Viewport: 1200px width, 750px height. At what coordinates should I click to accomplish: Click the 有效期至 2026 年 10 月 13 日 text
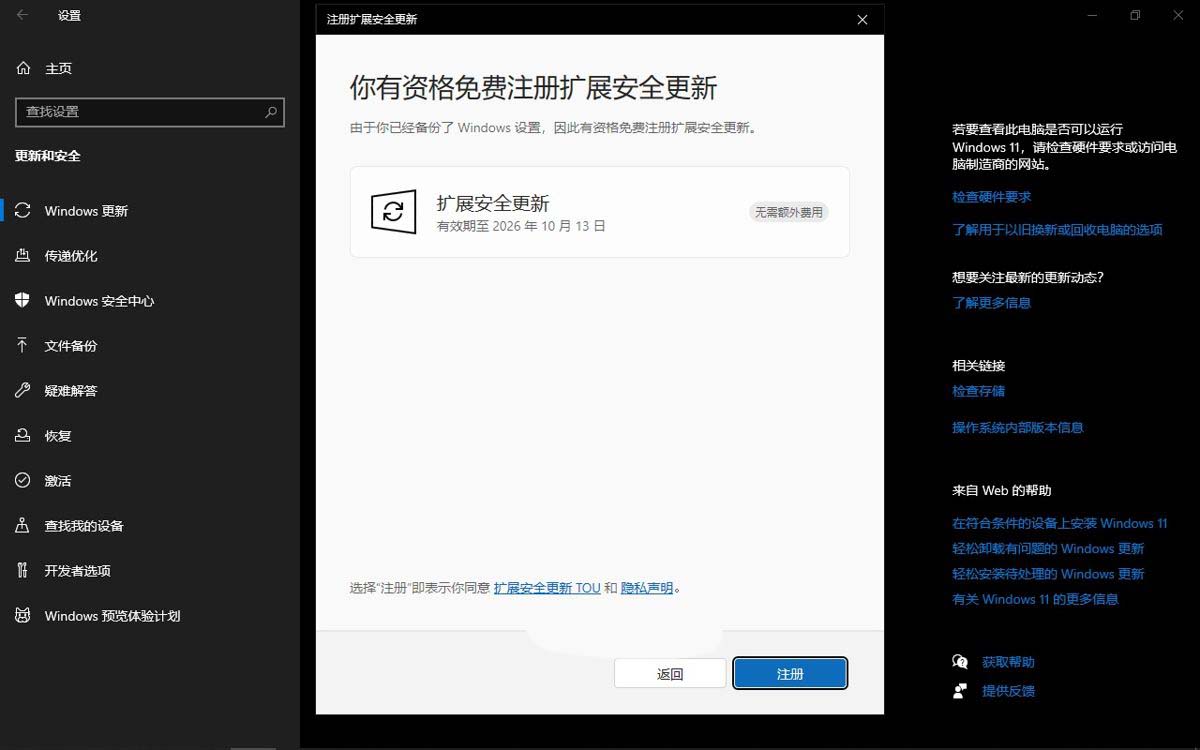(x=521, y=226)
